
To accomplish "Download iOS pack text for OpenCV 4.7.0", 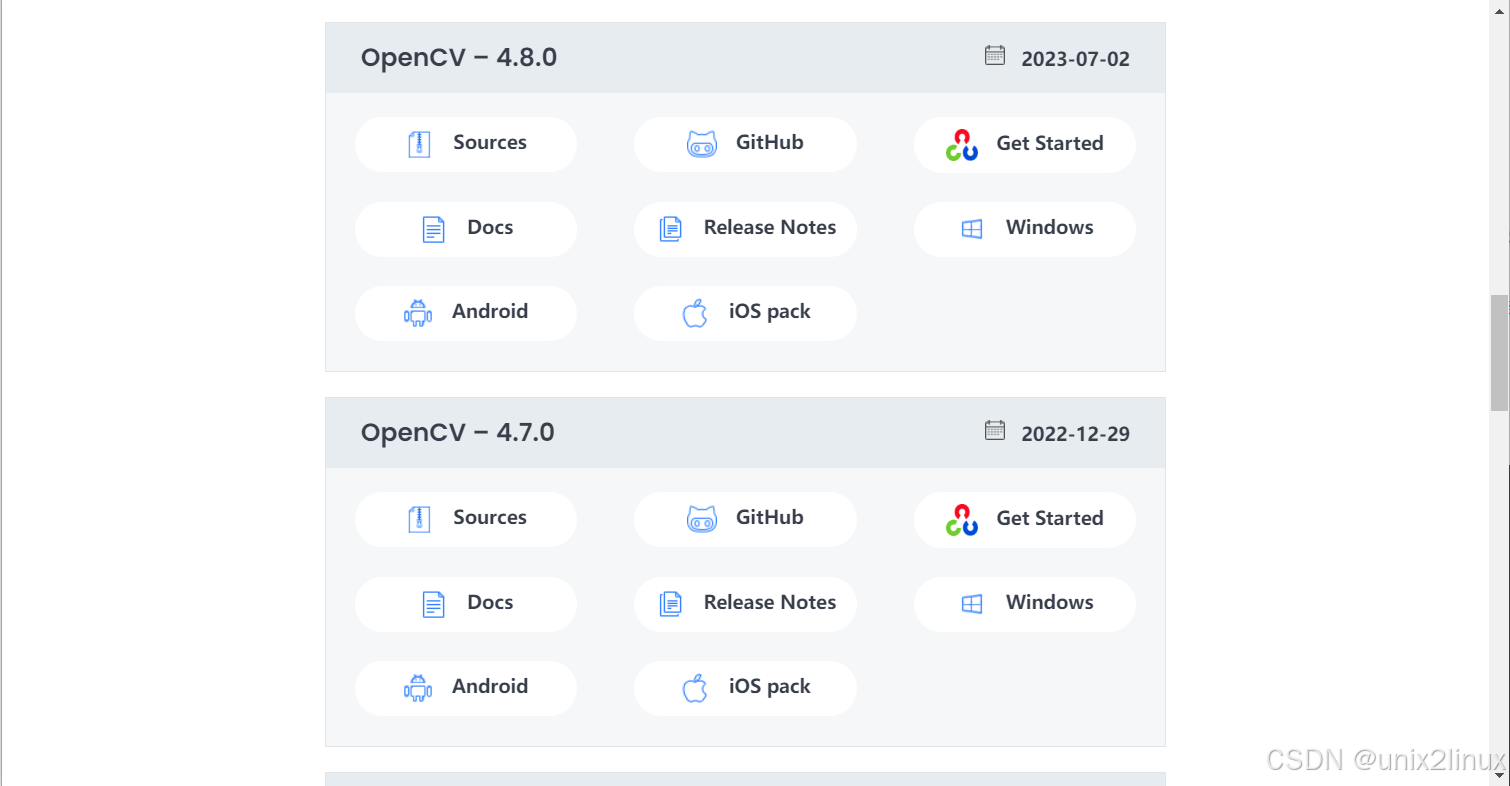I will (770, 686).
